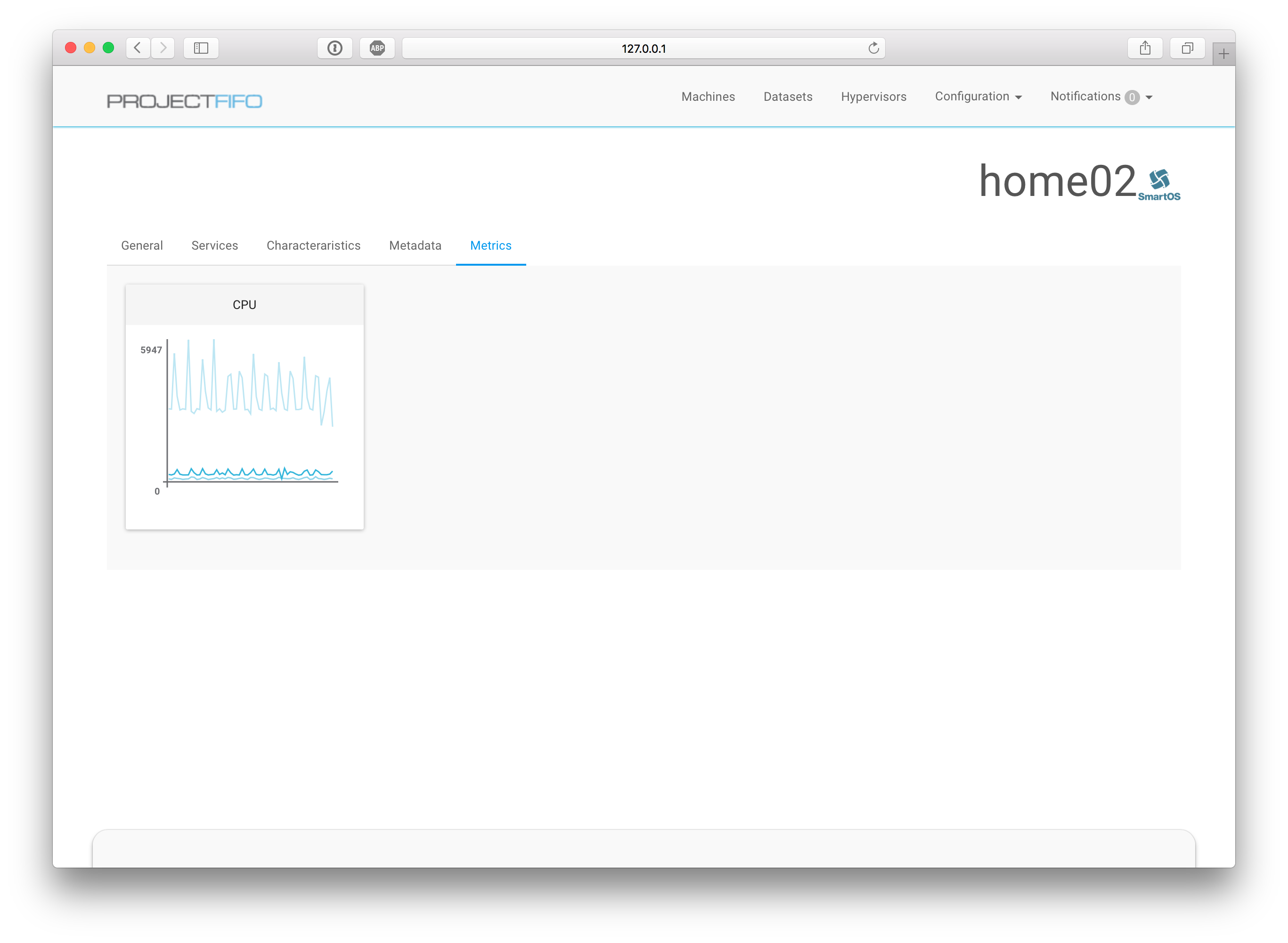This screenshot has width=1288, height=943.
Task: Expand the Configuration dropdown menu
Action: pos(978,97)
